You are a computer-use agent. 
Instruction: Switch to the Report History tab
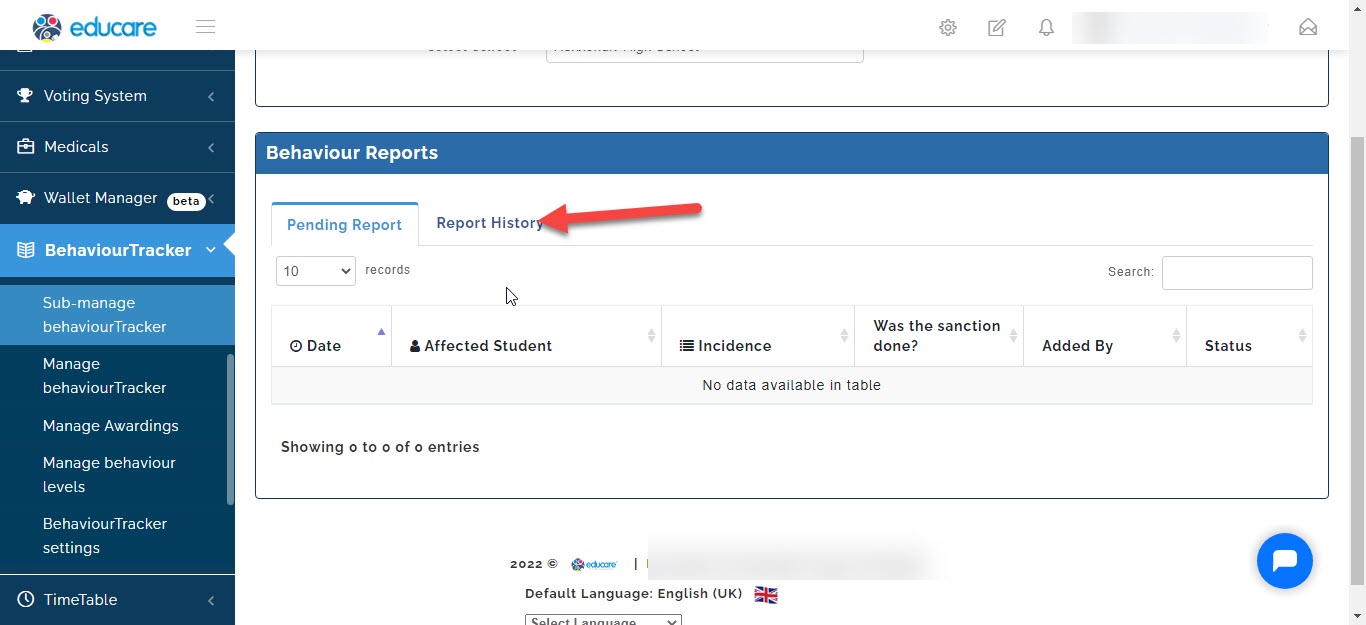pyautogui.click(x=490, y=223)
